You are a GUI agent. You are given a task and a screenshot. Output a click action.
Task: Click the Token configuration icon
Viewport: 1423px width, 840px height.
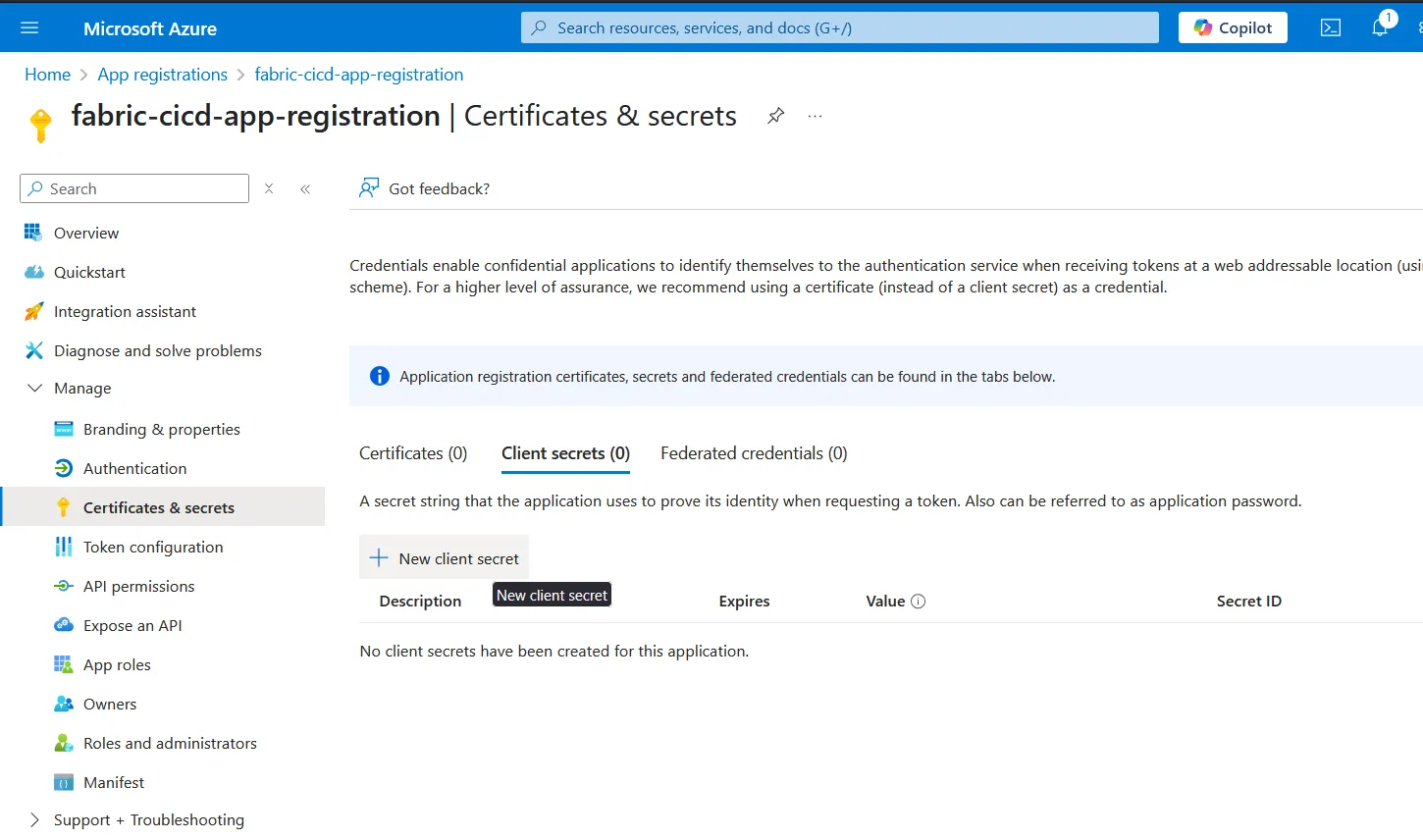tap(64, 547)
